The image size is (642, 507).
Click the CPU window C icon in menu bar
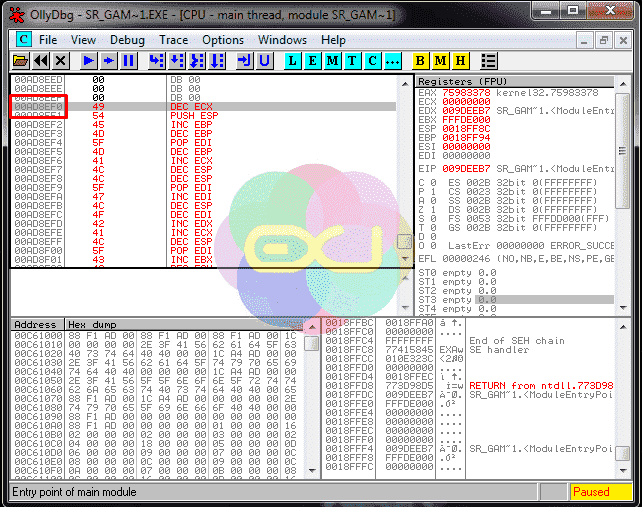pos(23,40)
